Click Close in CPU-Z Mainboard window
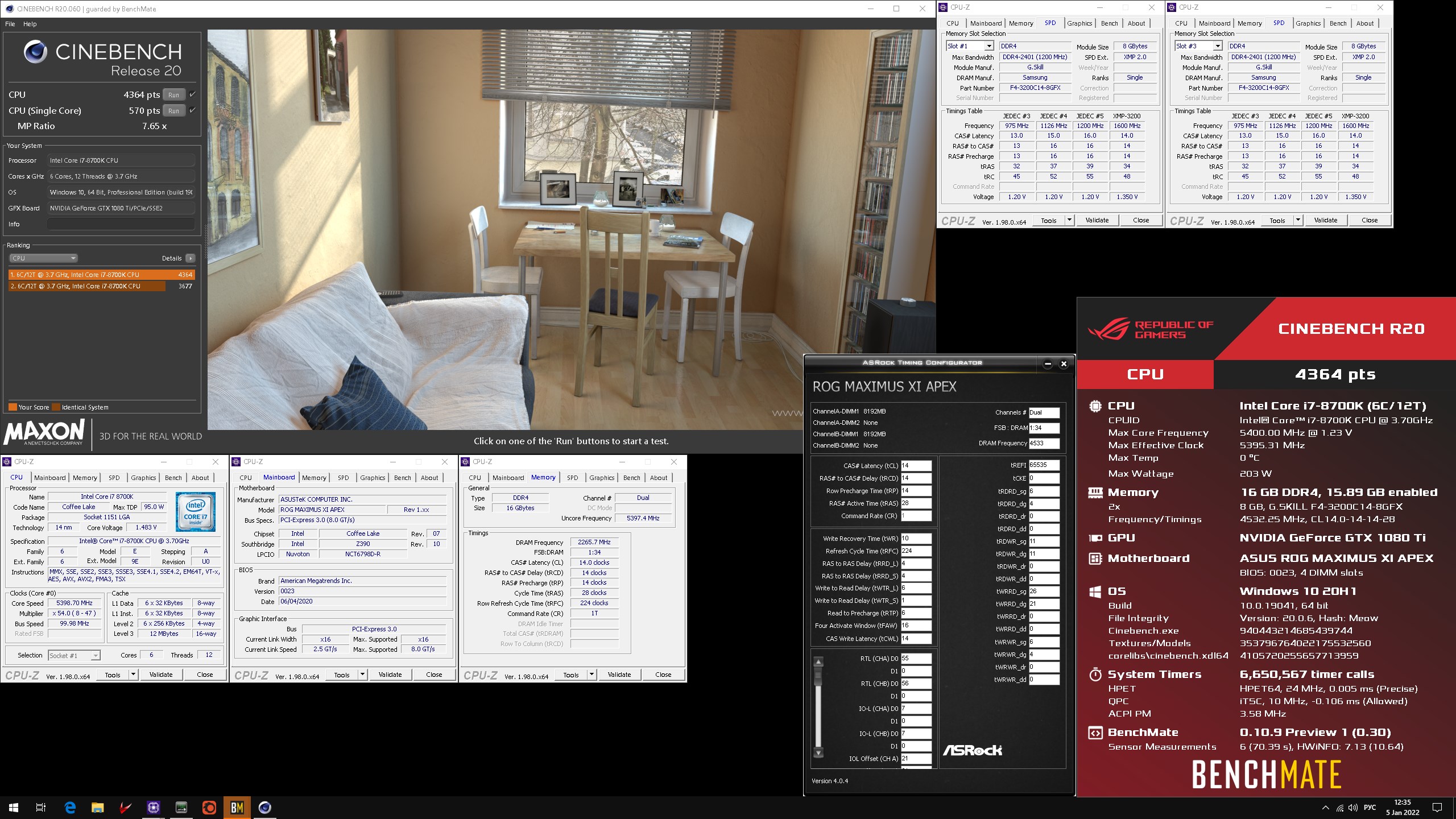The image size is (1456, 819). 434,675
